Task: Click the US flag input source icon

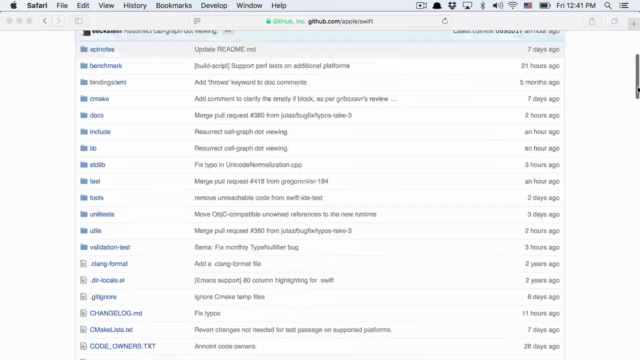Action: 528,6
